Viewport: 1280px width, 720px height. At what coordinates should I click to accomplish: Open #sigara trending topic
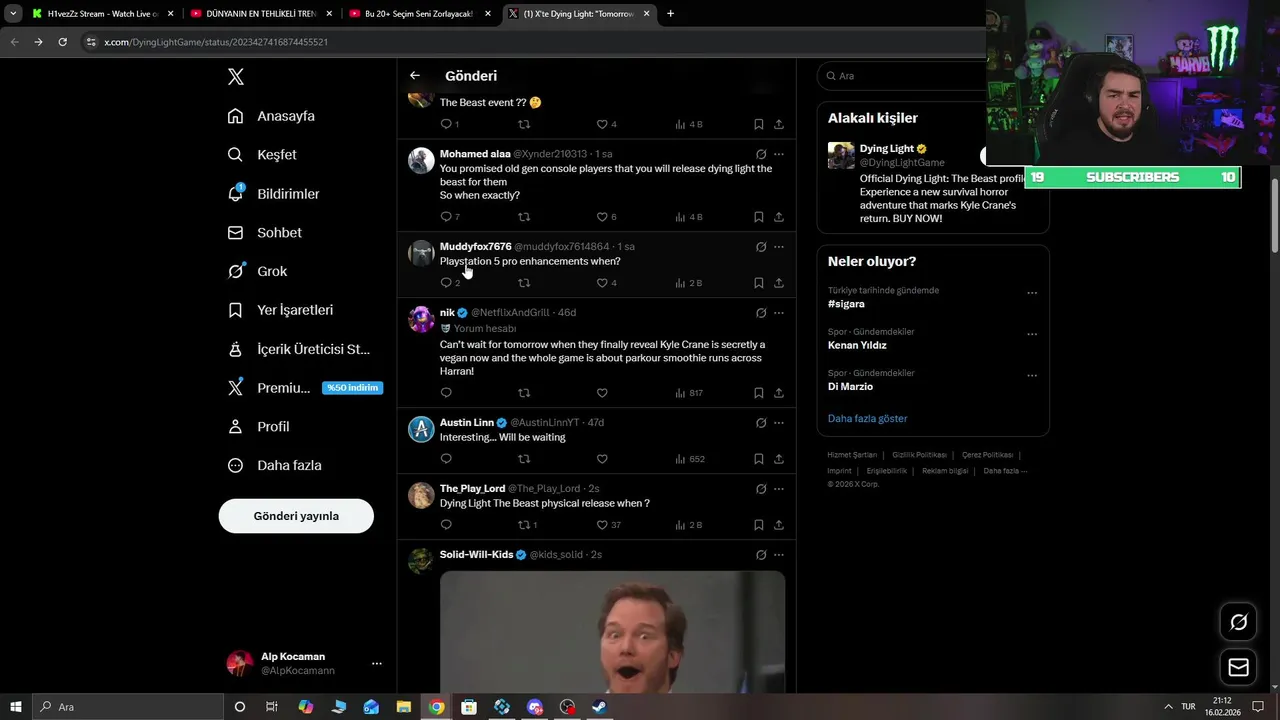click(x=846, y=304)
